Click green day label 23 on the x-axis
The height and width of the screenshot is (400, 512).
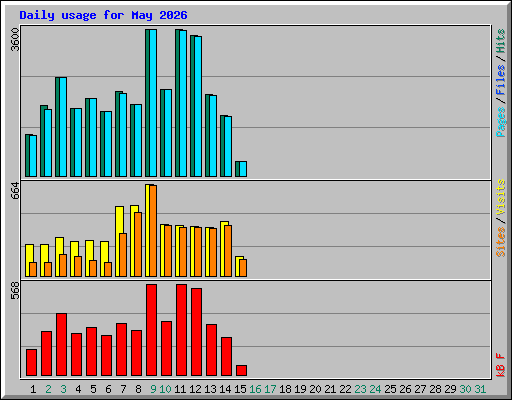pyautogui.click(x=360, y=389)
